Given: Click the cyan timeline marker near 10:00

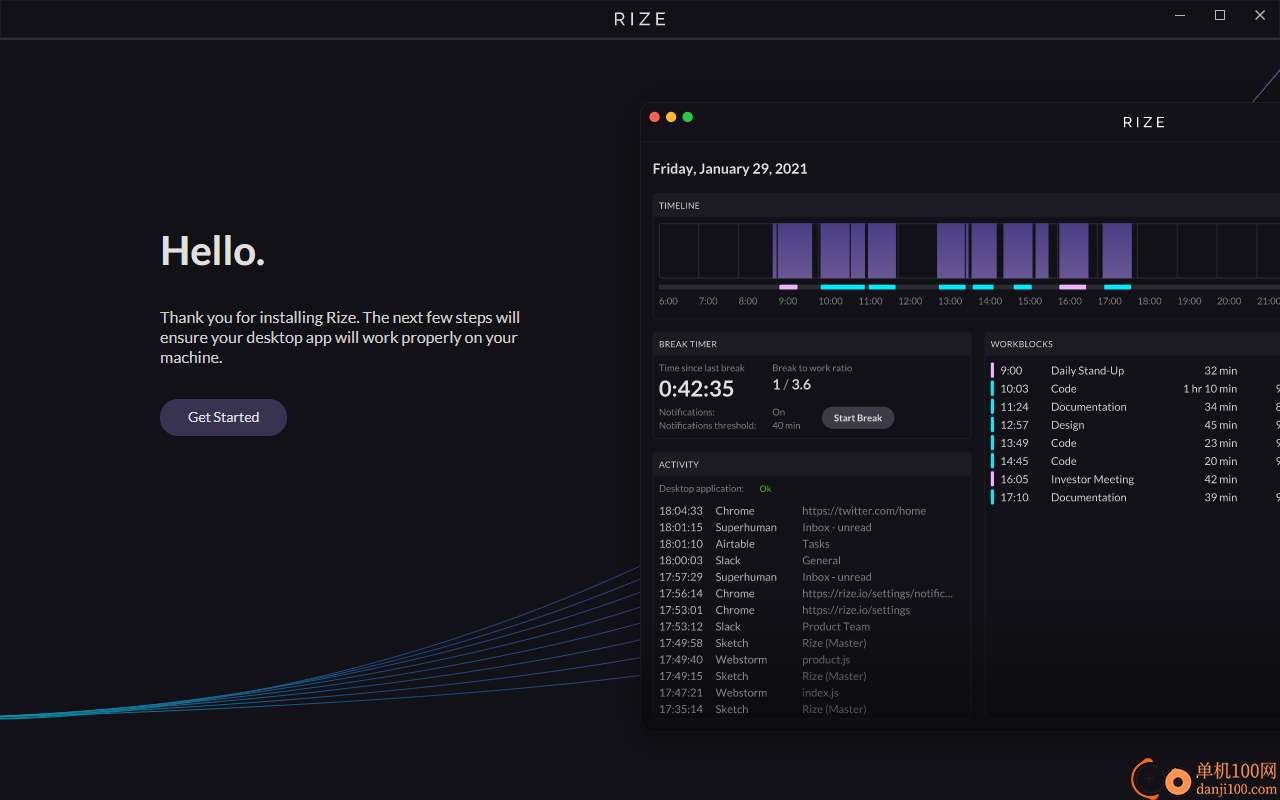Looking at the screenshot, I should [x=842, y=287].
